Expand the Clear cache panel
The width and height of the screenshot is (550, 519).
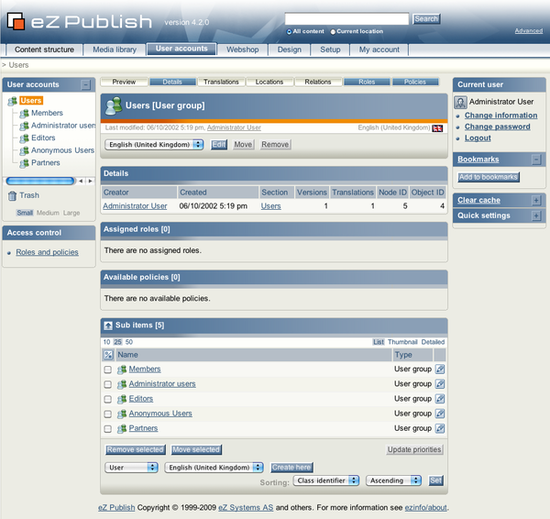pyautogui.click(x=536, y=201)
